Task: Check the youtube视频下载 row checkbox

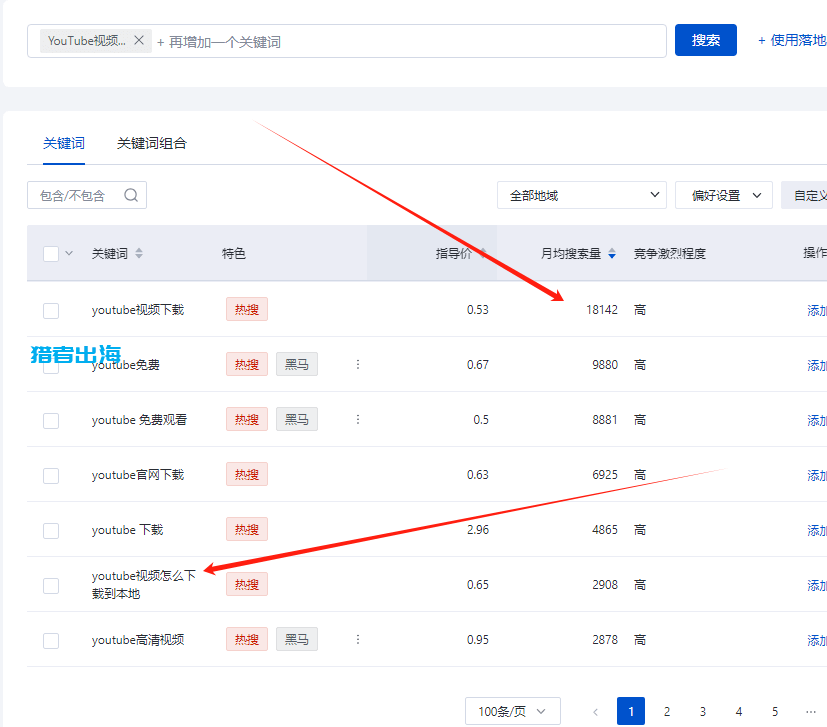Action: coord(51,311)
